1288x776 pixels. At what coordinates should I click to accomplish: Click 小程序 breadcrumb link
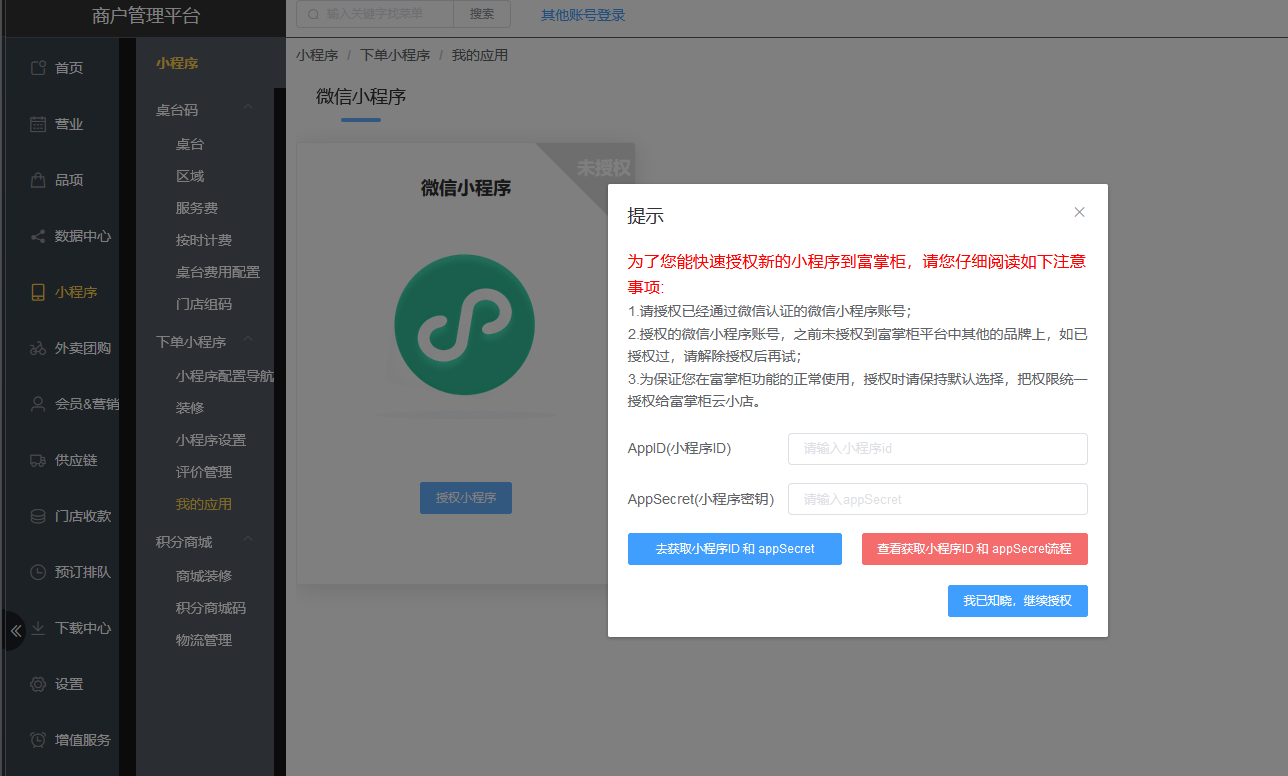(317, 55)
